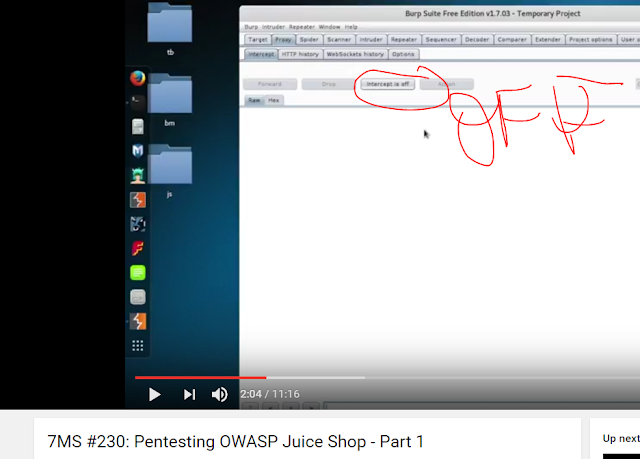Open the Decoder tab
Screen dimensions: 640x459
point(477,40)
